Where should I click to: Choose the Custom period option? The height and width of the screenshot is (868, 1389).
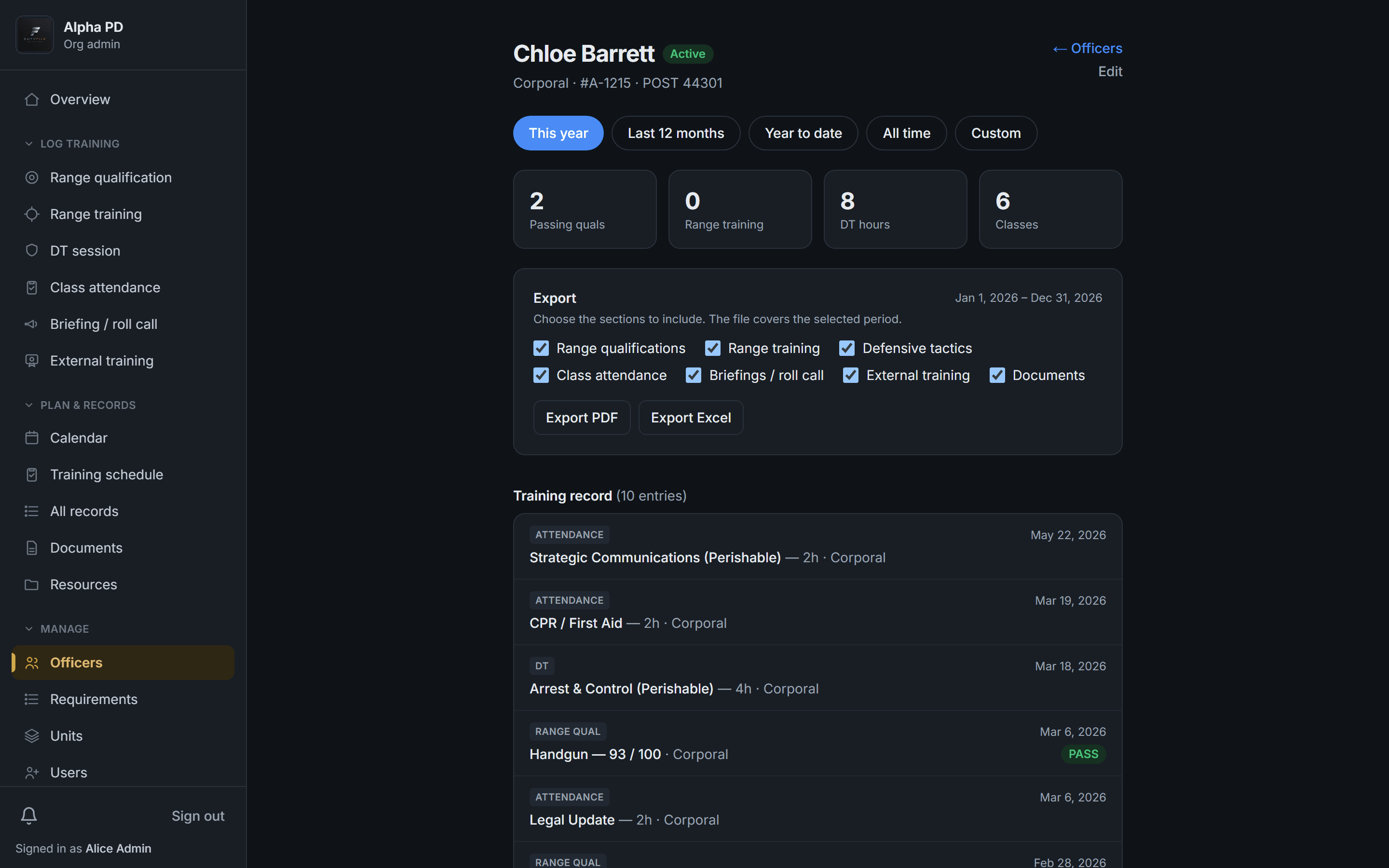996,133
